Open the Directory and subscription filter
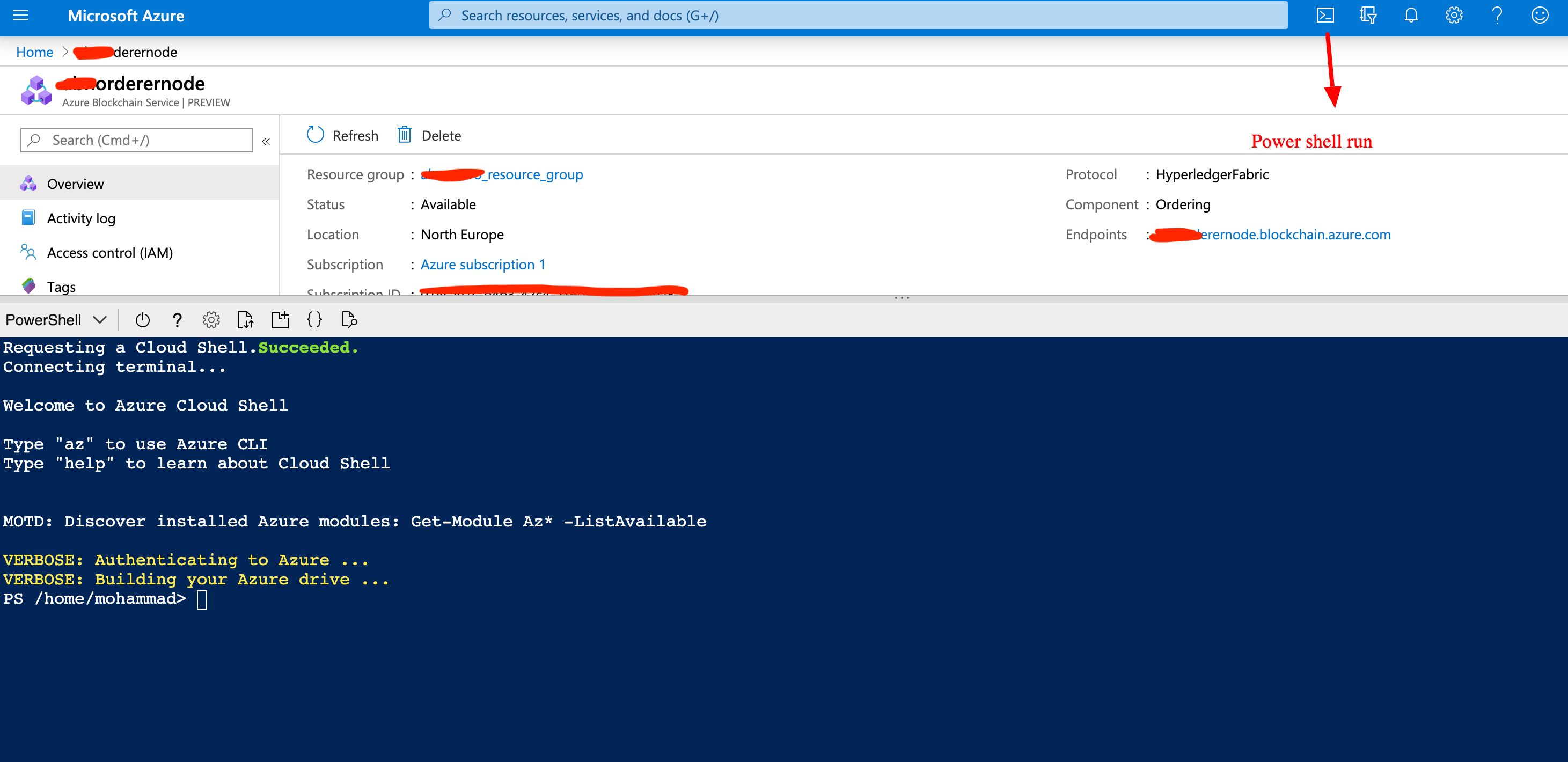The height and width of the screenshot is (762, 1568). click(x=1368, y=15)
